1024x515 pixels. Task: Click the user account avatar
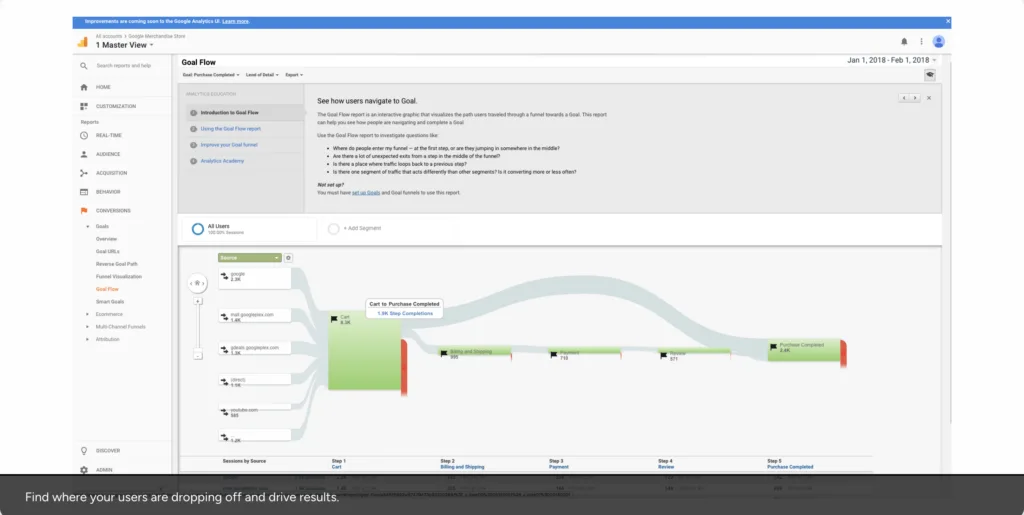point(938,41)
